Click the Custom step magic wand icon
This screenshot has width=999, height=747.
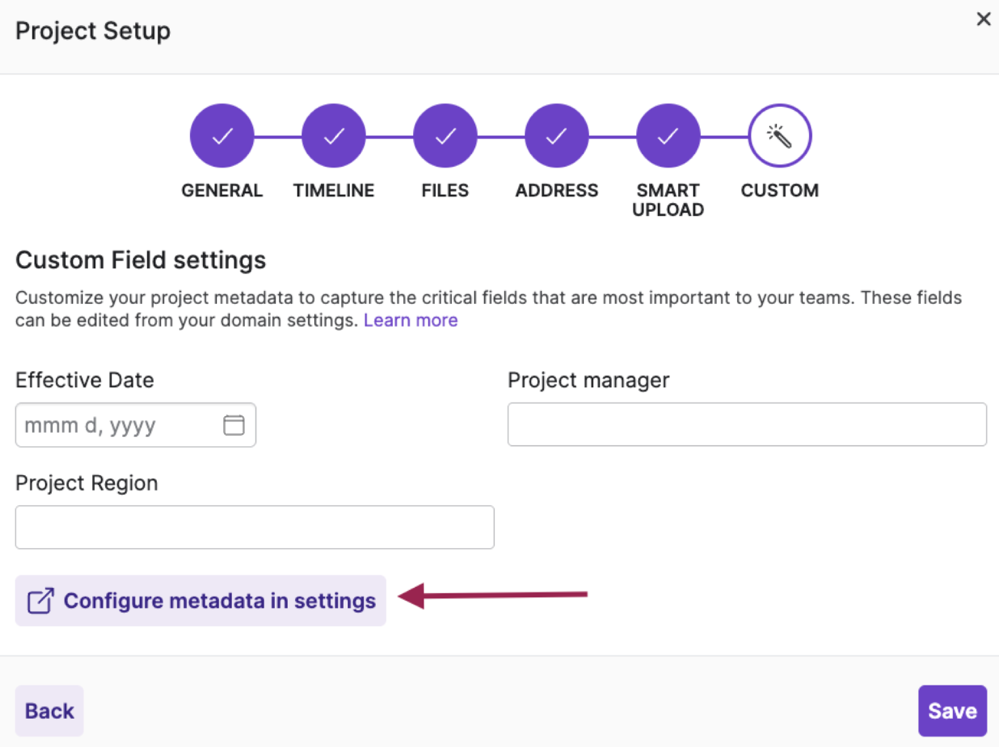[x=780, y=136]
